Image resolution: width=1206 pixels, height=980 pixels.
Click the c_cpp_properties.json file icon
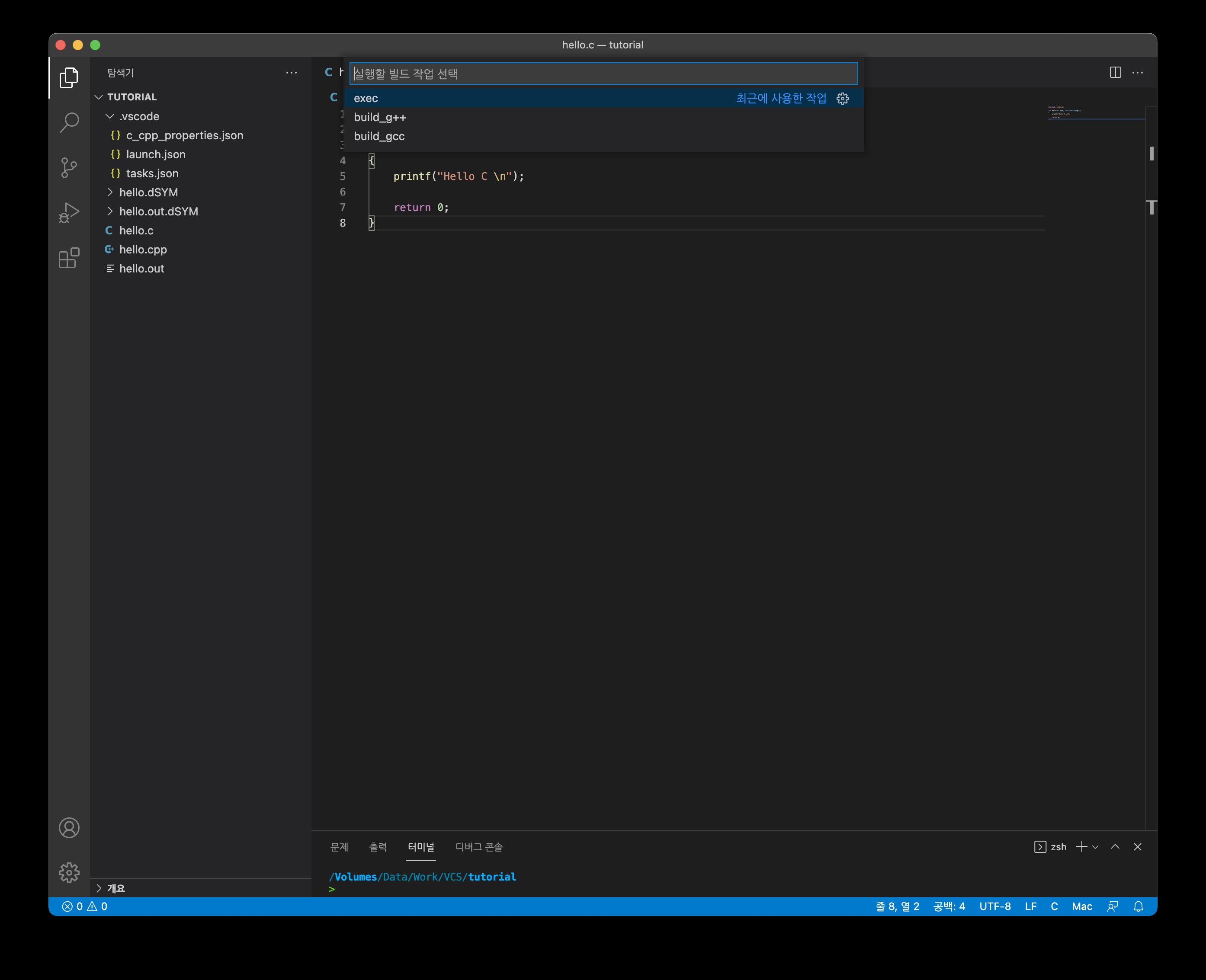116,135
